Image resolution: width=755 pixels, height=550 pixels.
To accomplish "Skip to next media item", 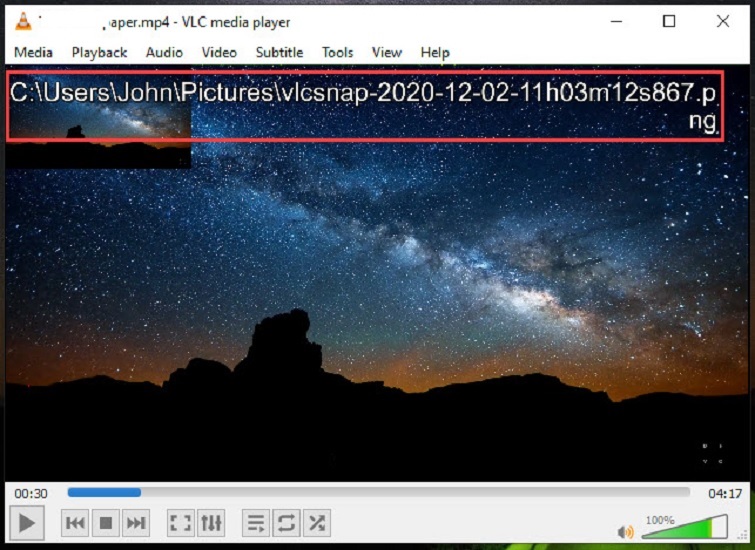I will (x=136, y=523).
